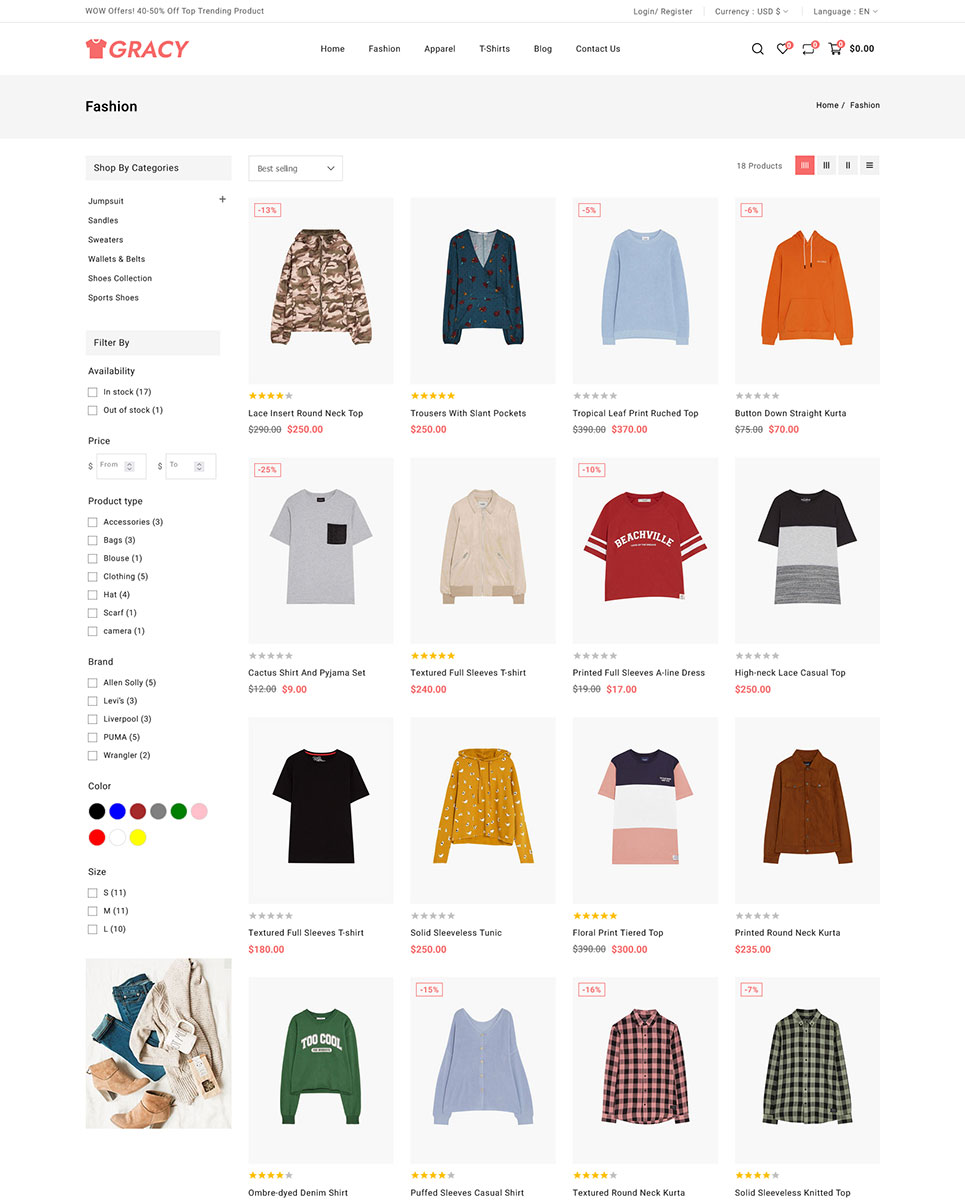Open the compare products icon

(x=808, y=49)
